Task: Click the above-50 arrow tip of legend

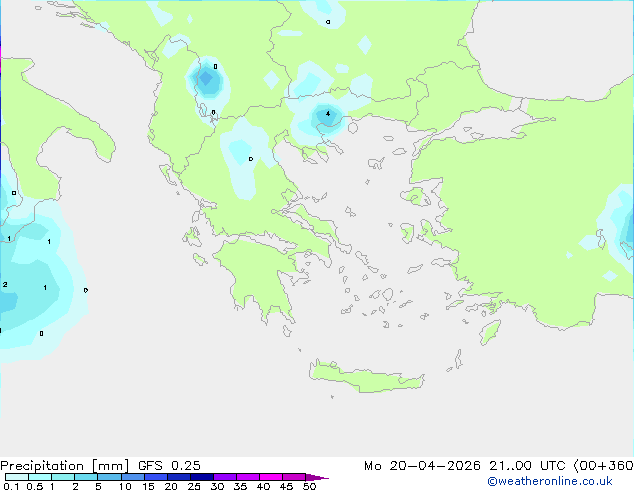Action: pyautogui.click(x=317, y=477)
